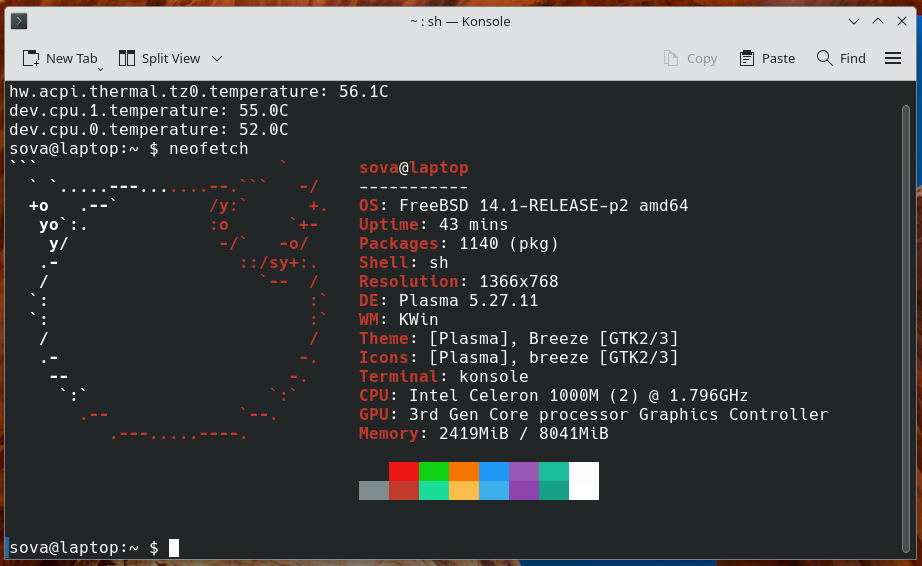Maximize the Konsole window
922x566 pixels.
click(878, 21)
